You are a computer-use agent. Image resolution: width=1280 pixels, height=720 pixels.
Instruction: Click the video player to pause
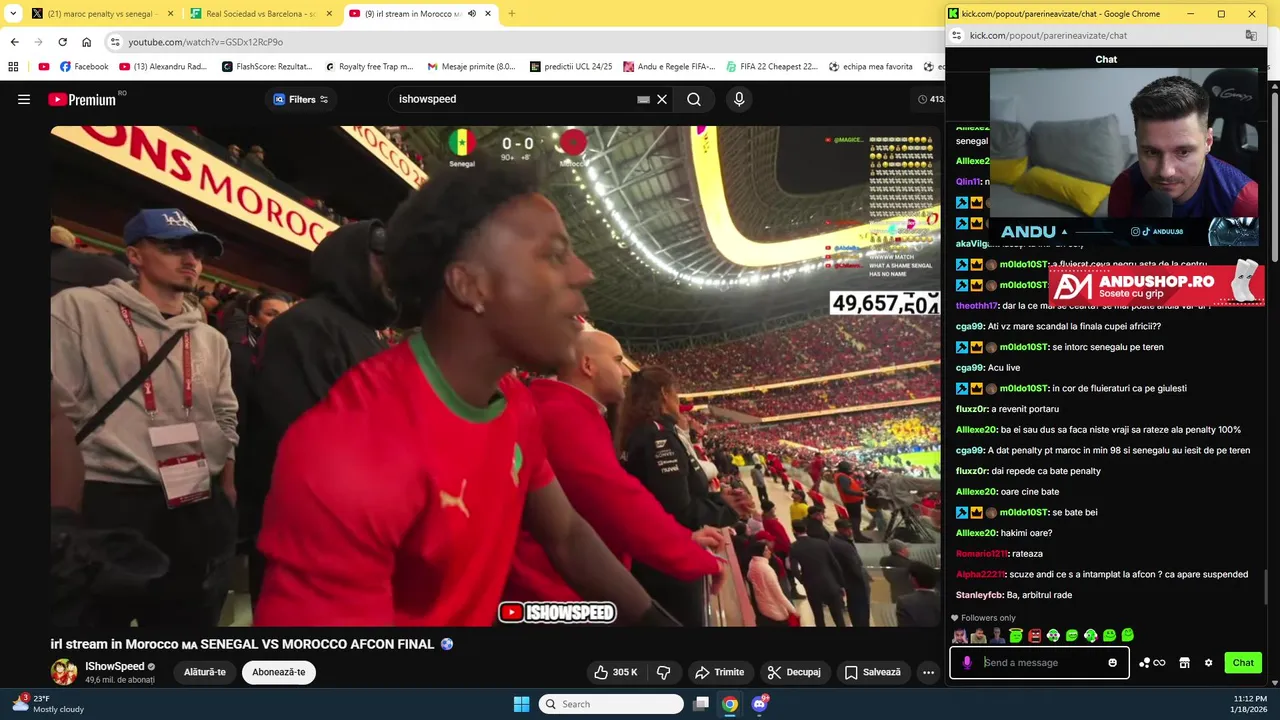[x=495, y=375]
